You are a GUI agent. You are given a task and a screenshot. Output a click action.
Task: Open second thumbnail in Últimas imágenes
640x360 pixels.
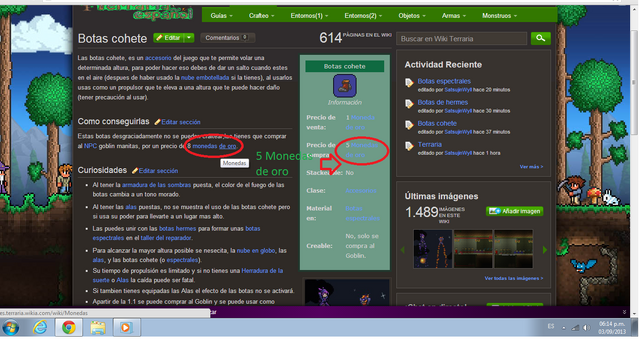point(473,249)
